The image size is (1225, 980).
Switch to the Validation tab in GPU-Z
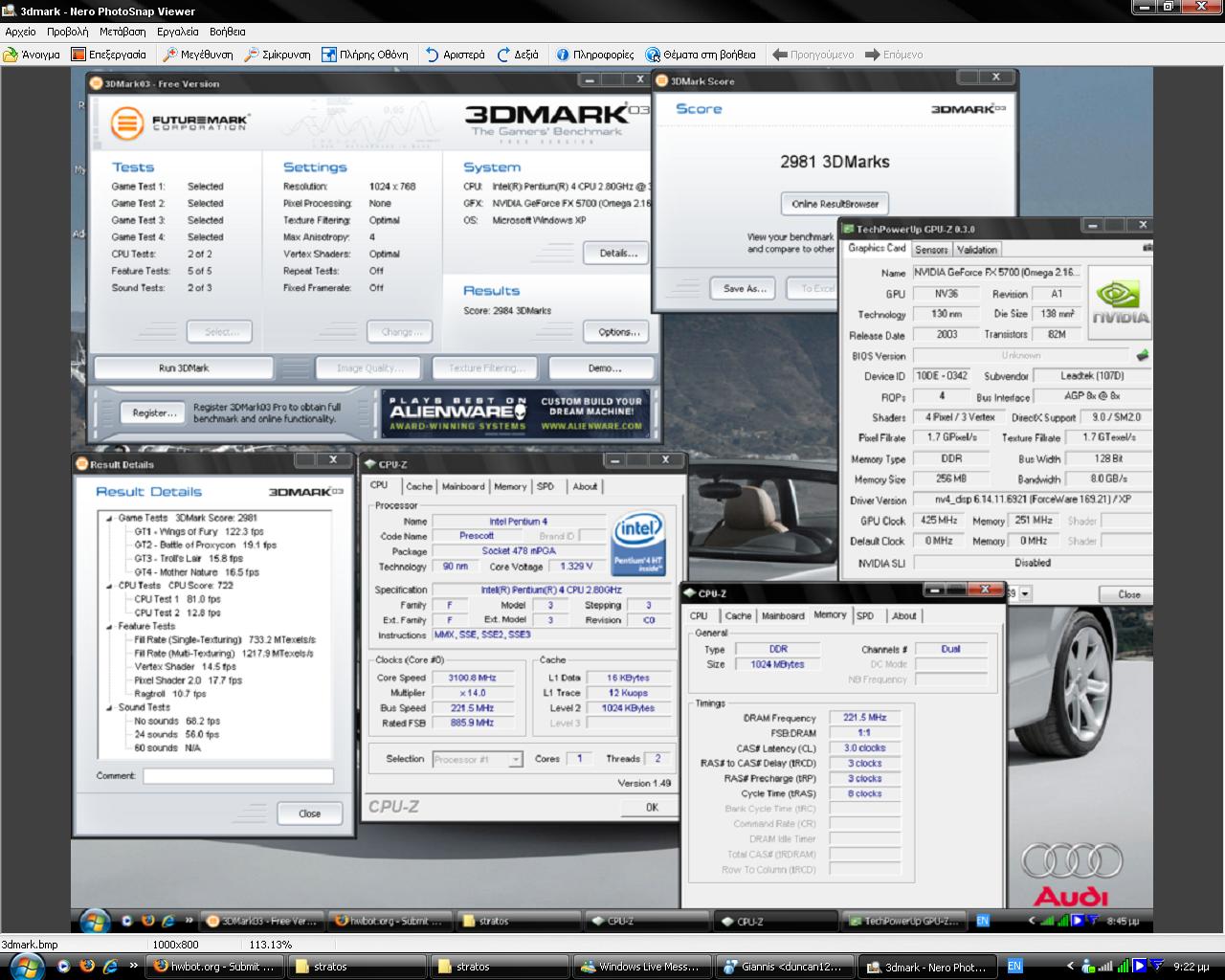[977, 250]
